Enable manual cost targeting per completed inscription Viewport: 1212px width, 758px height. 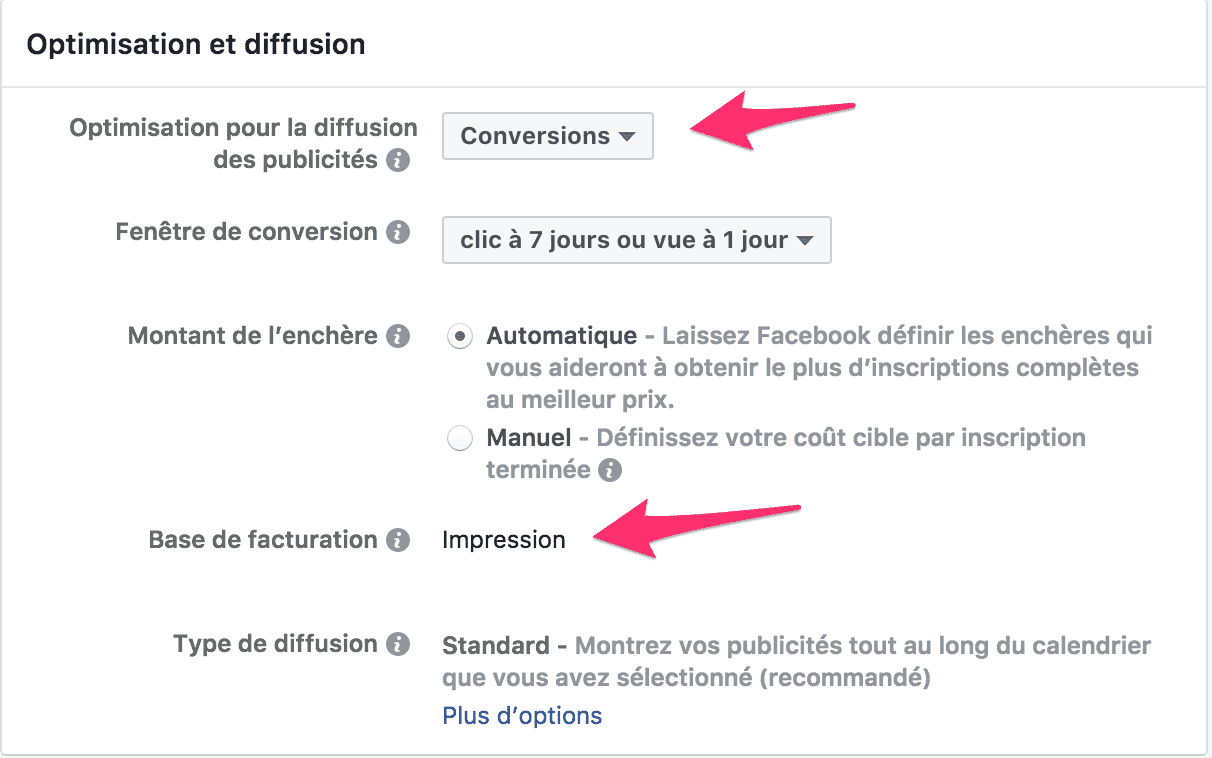coord(459,437)
